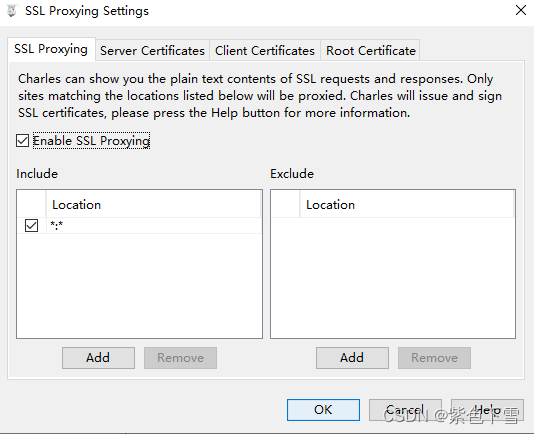
Task: Open the Root Certificate tab
Action: click(371, 51)
